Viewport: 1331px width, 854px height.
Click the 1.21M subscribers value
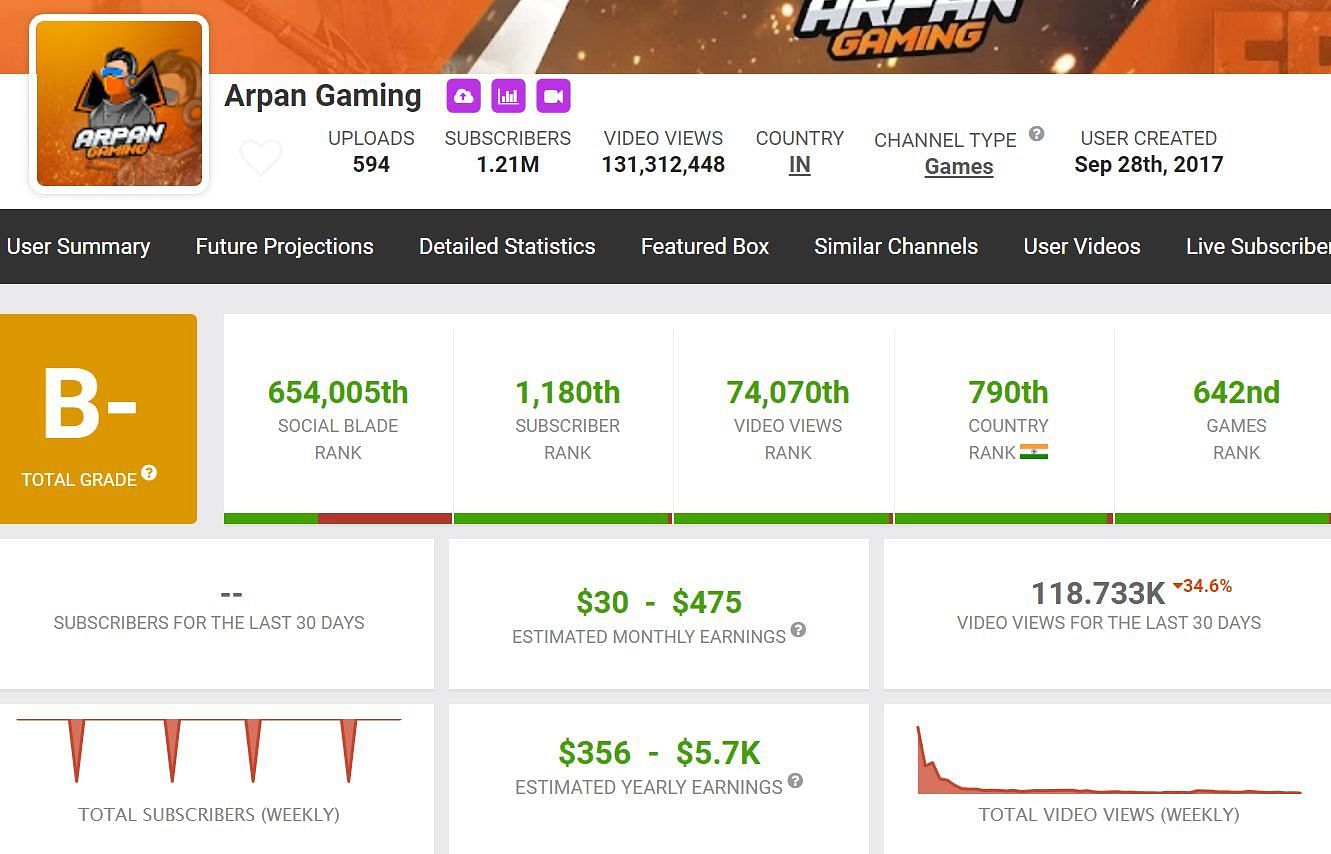pos(508,164)
